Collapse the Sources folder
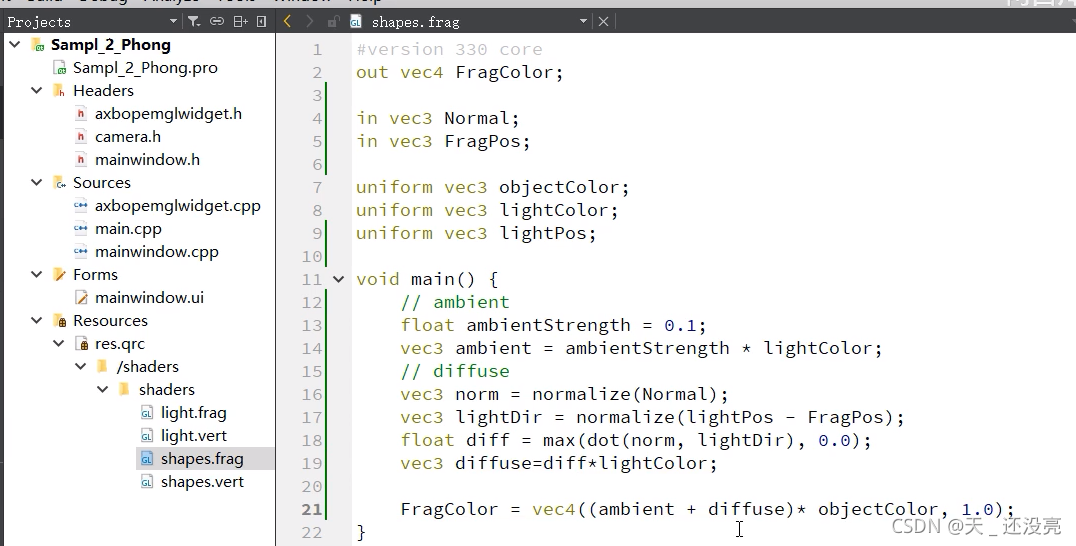Image resolution: width=1076 pixels, height=546 pixels. point(37,183)
